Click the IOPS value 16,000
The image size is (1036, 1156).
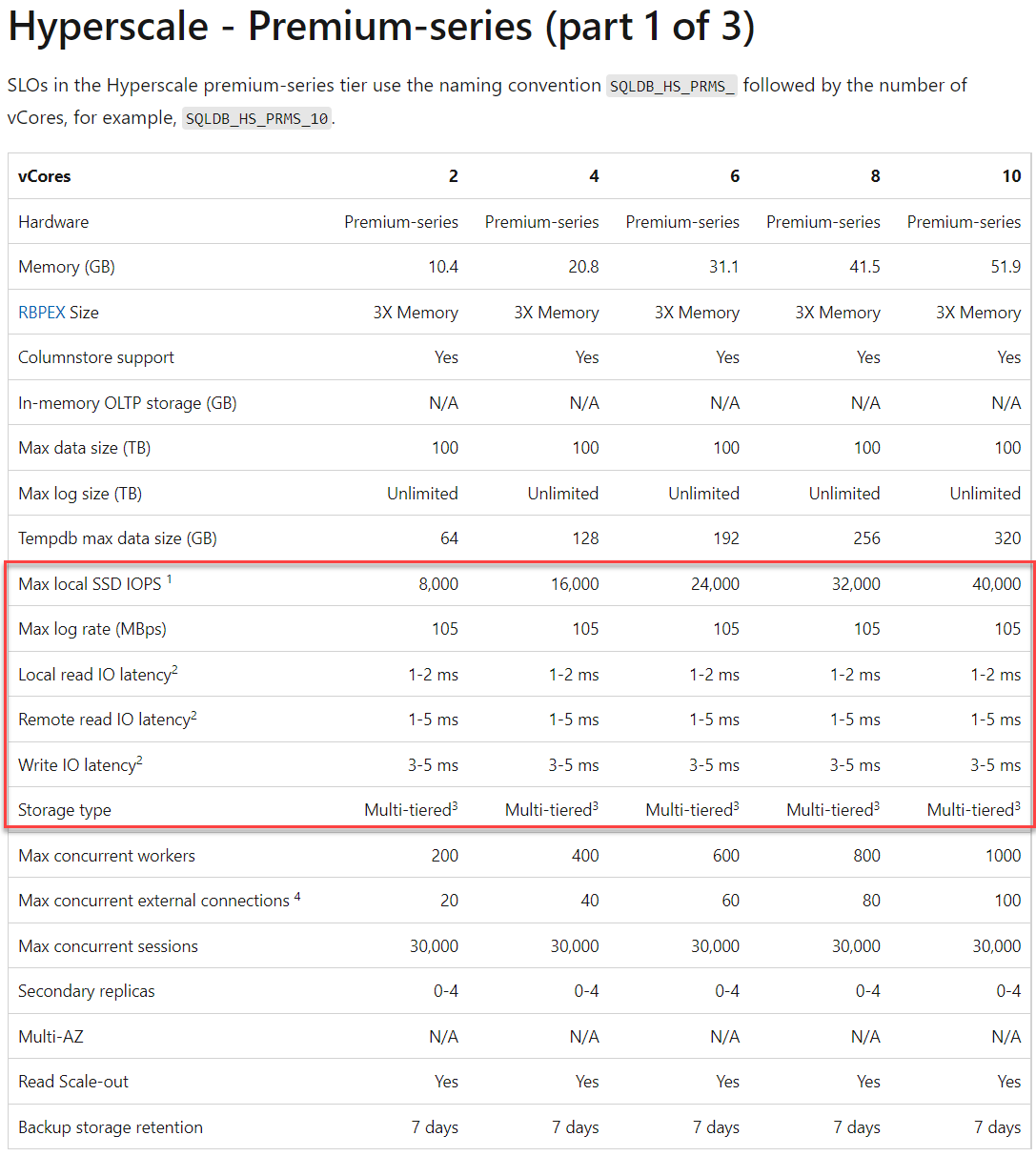[575, 583]
